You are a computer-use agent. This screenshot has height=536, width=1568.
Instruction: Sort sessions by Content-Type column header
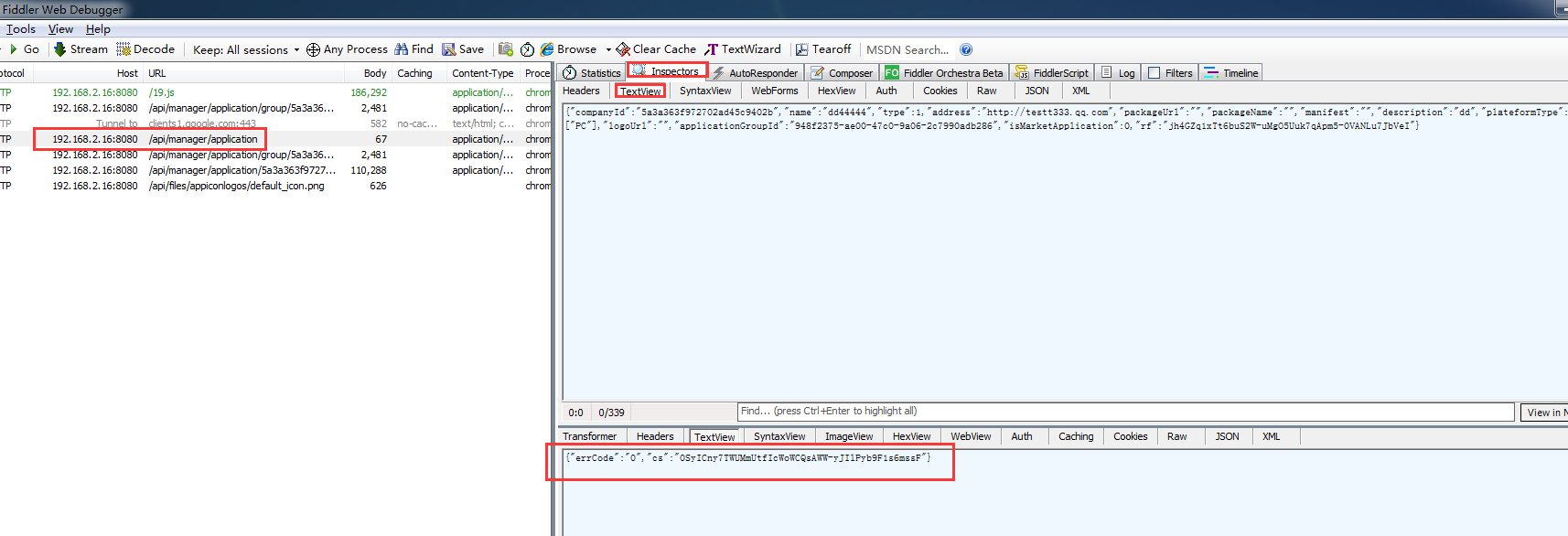click(x=483, y=73)
